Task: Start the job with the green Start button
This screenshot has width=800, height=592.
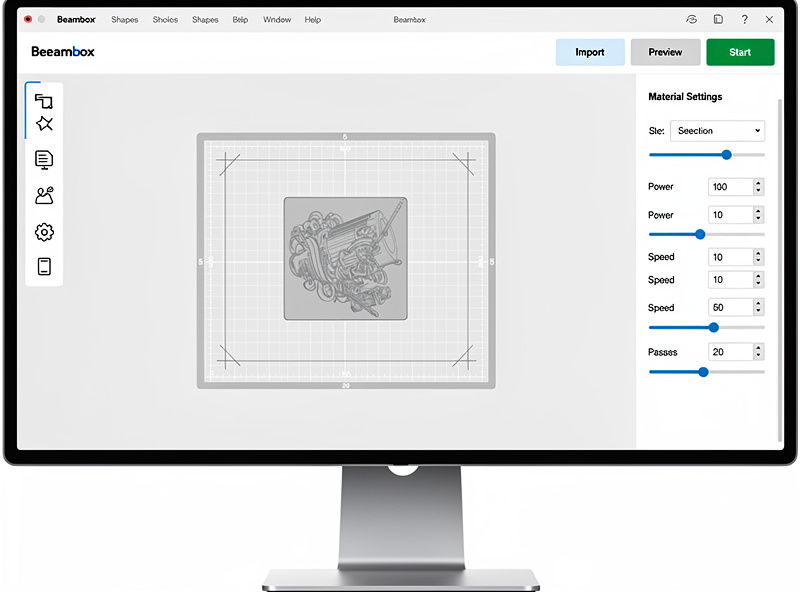Action: [740, 52]
